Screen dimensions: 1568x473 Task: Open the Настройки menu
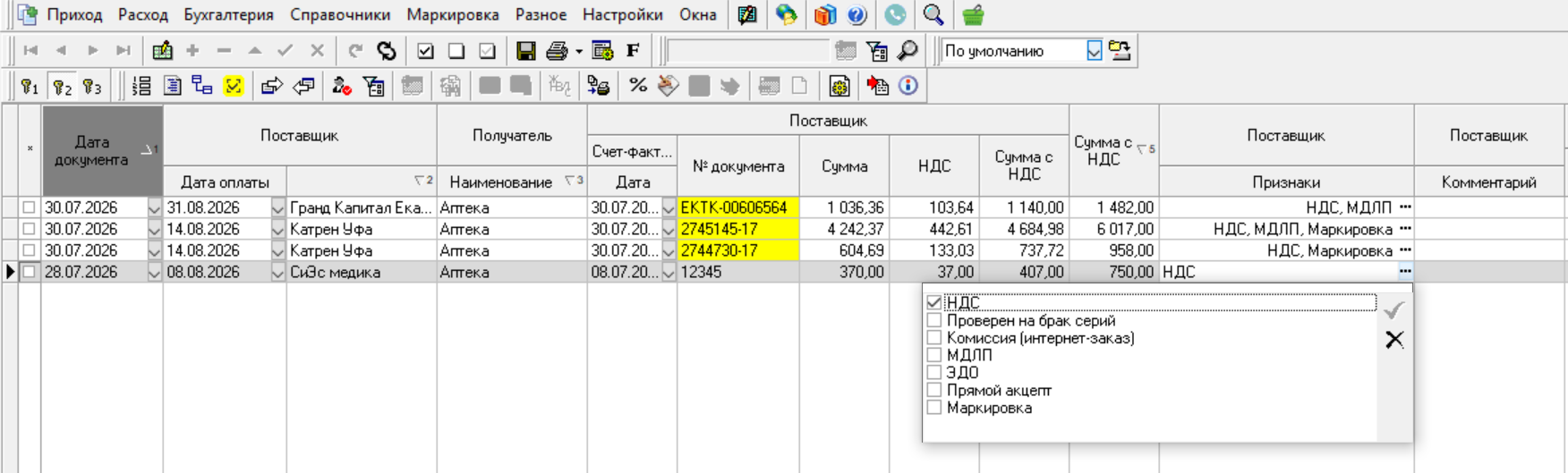pyautogui.click(x=623, y=14)
